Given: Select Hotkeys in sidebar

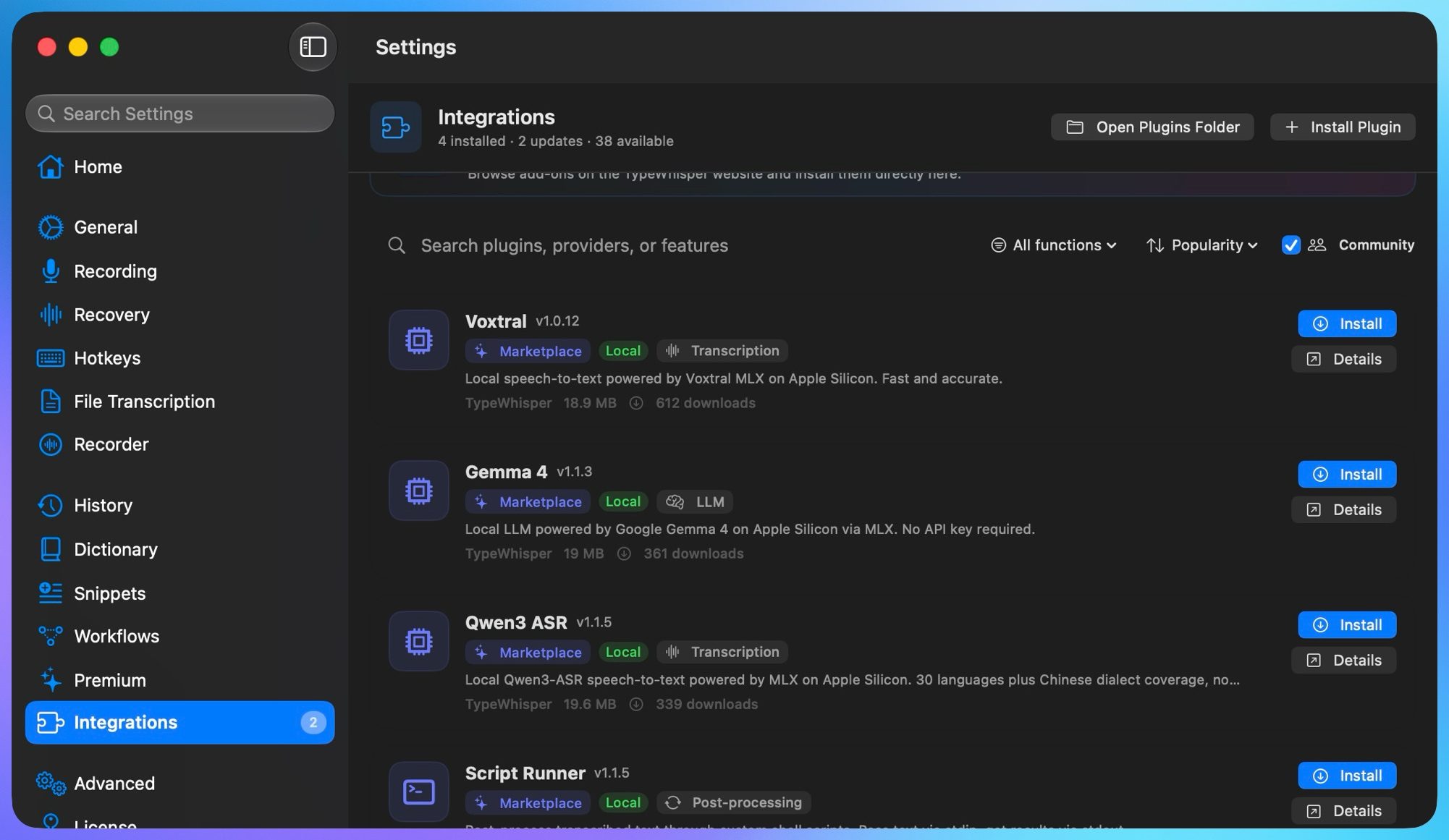Looking at the screenshot, I should 179,358.
